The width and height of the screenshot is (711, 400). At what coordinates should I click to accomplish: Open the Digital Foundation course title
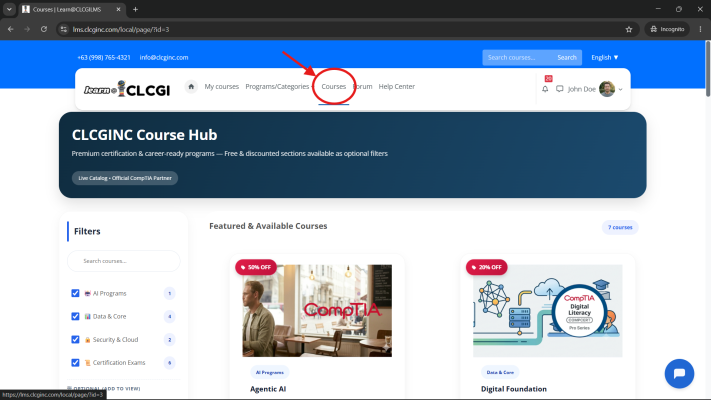coord(514,389)
